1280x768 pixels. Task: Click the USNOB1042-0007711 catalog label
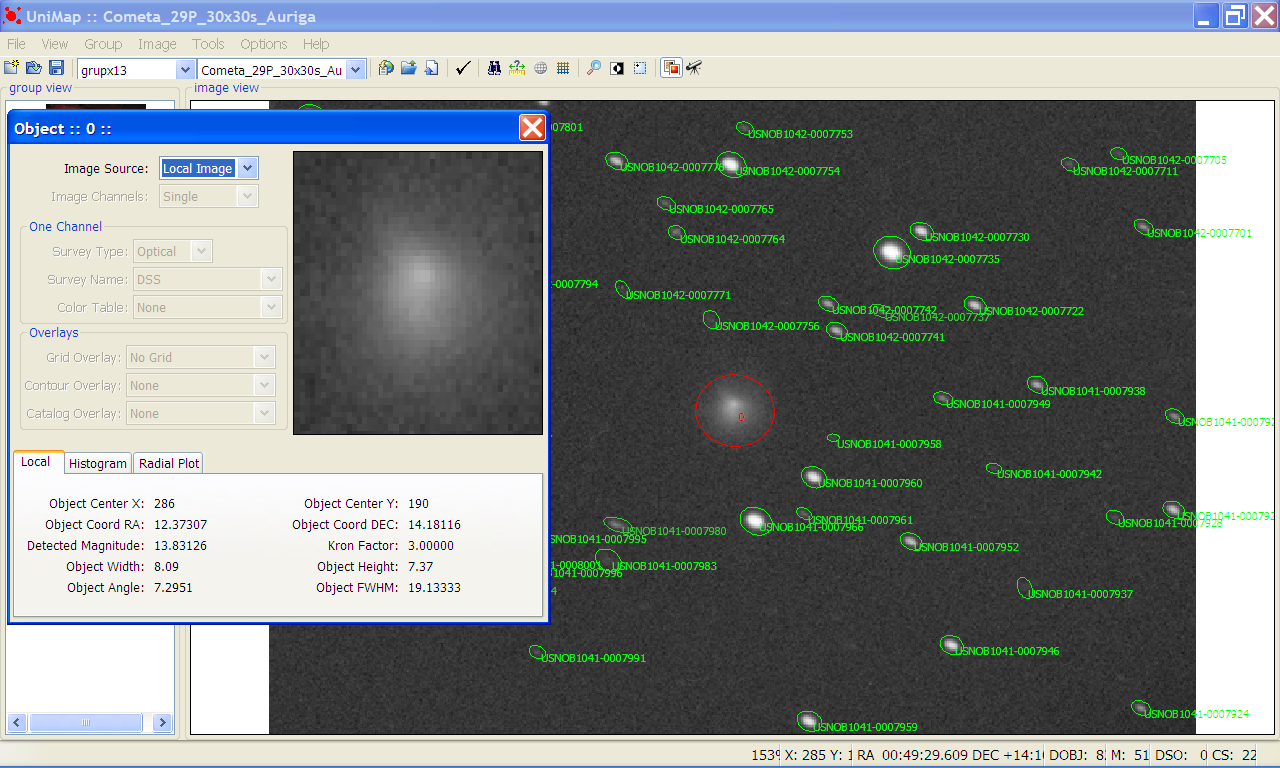tap(1125, 171)
